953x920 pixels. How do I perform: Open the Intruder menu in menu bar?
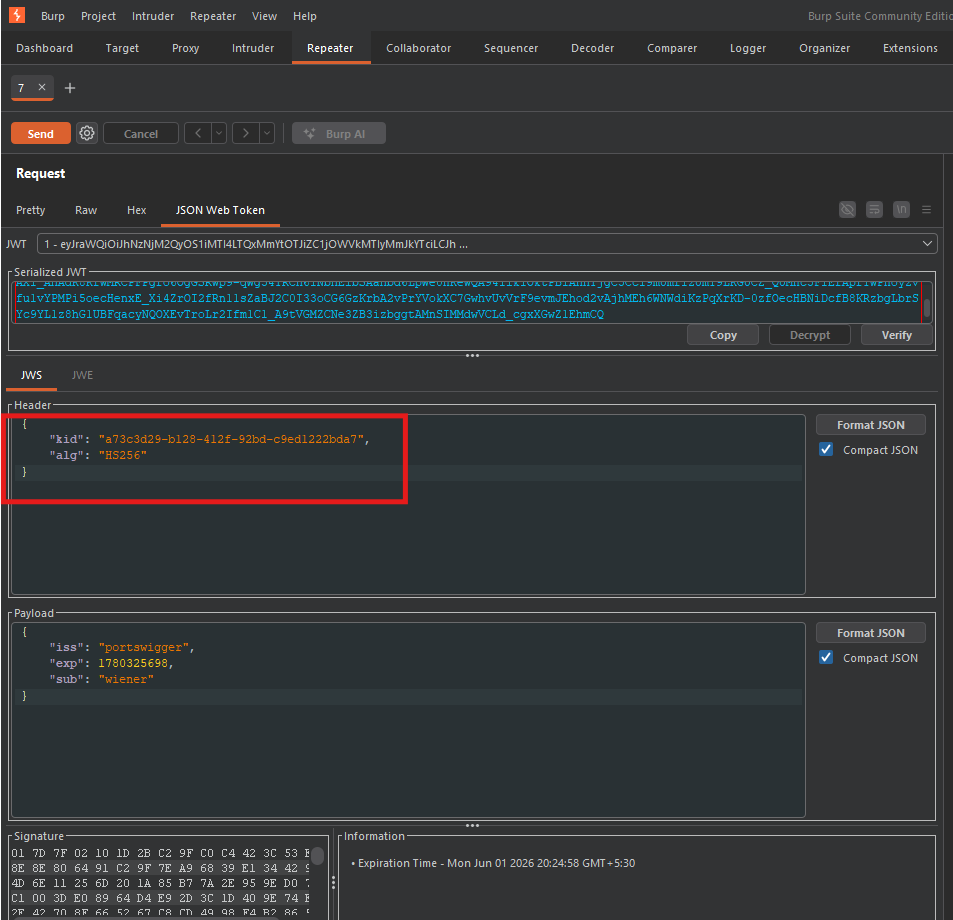153,16
